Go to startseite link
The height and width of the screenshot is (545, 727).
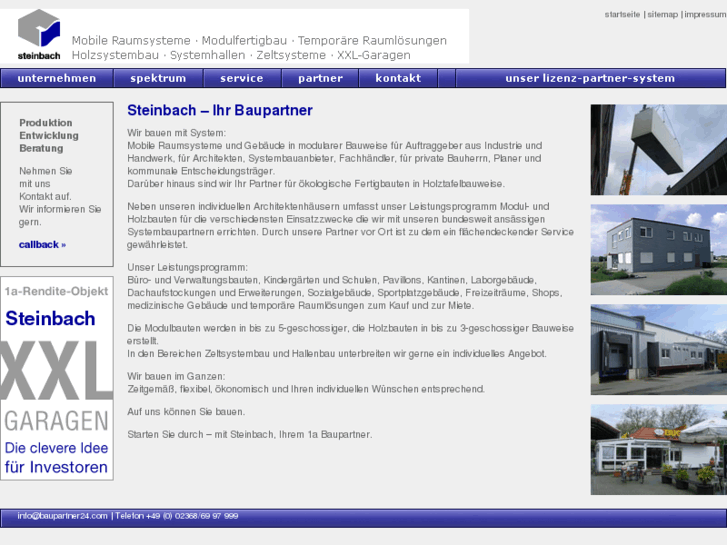(622, 14)
